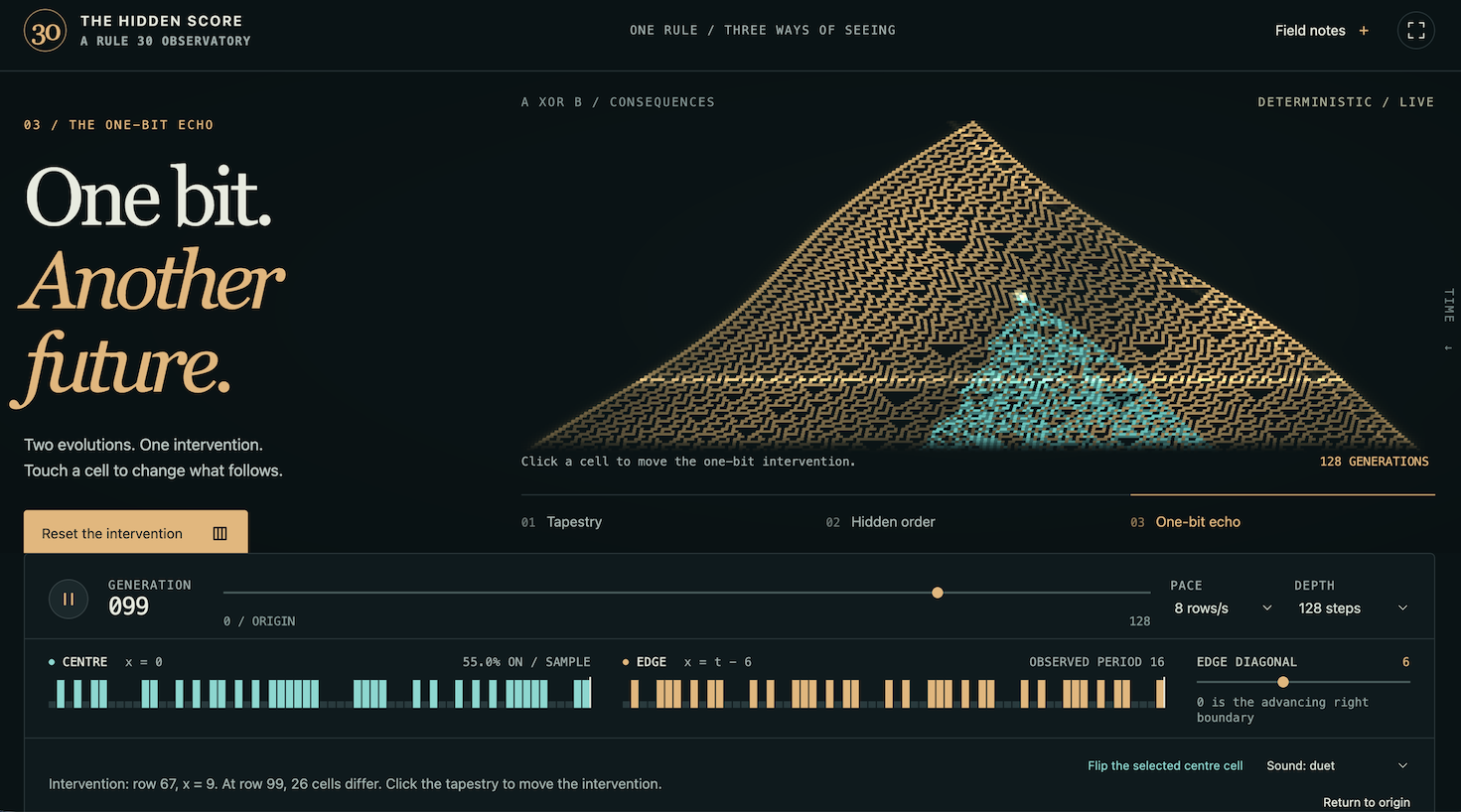Click Reset the intervention button
This screenshot has width=1461, height=812.
click(x=136, y=532)
